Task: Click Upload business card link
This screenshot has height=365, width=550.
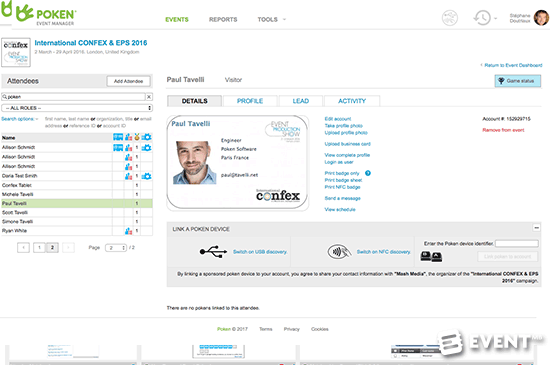Action: pyautogui.click(x=347, y=144)
